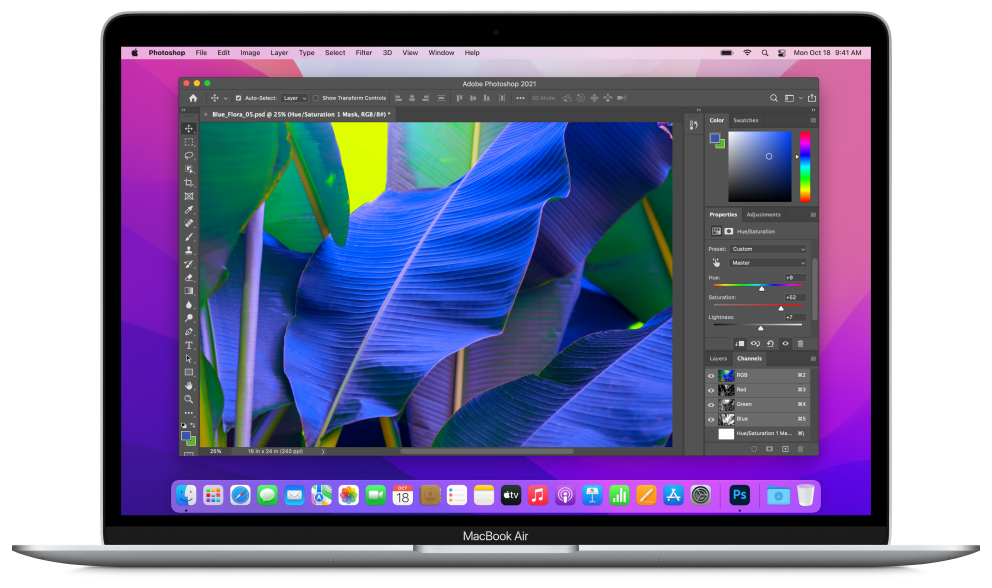This screenshot has height=588, width=992.
Task: Expand the Move tool preset picker arrow
Action: [225, 99]
